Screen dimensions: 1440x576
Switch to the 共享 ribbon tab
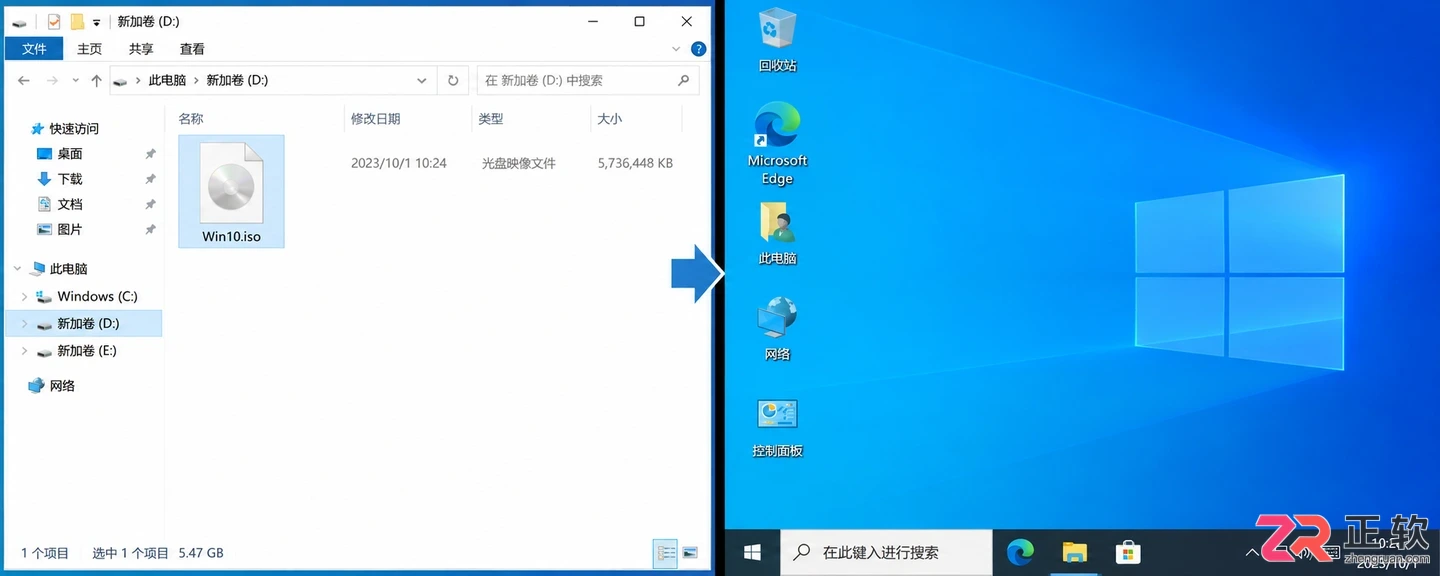(x=141, y=49)
